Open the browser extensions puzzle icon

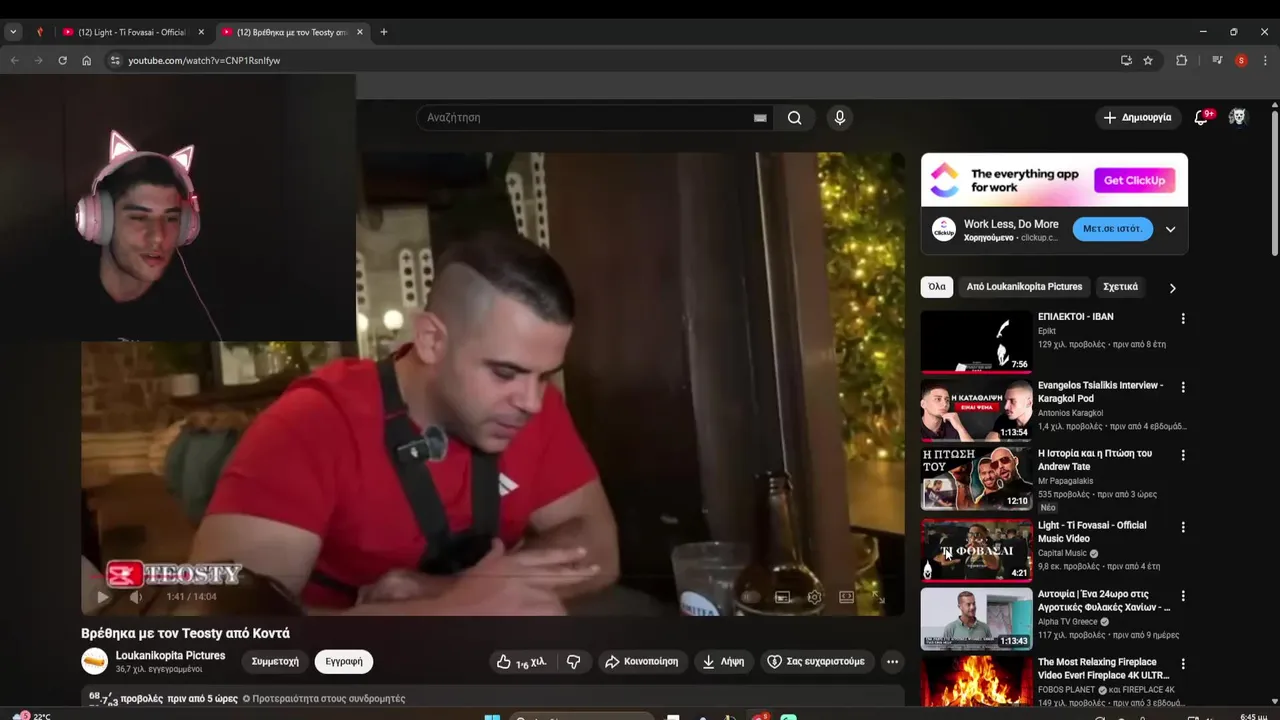[x=1181, y=61]
